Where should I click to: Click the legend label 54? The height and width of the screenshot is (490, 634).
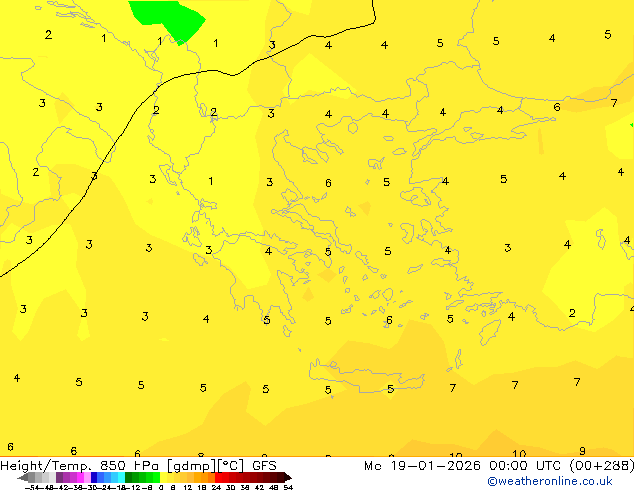[288, 487]
